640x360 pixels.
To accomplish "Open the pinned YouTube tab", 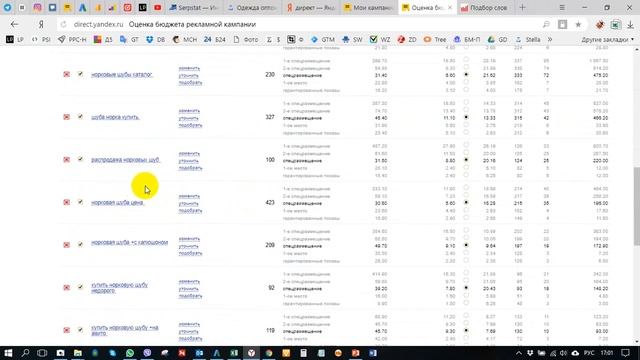I will click(x=158, y=7).
